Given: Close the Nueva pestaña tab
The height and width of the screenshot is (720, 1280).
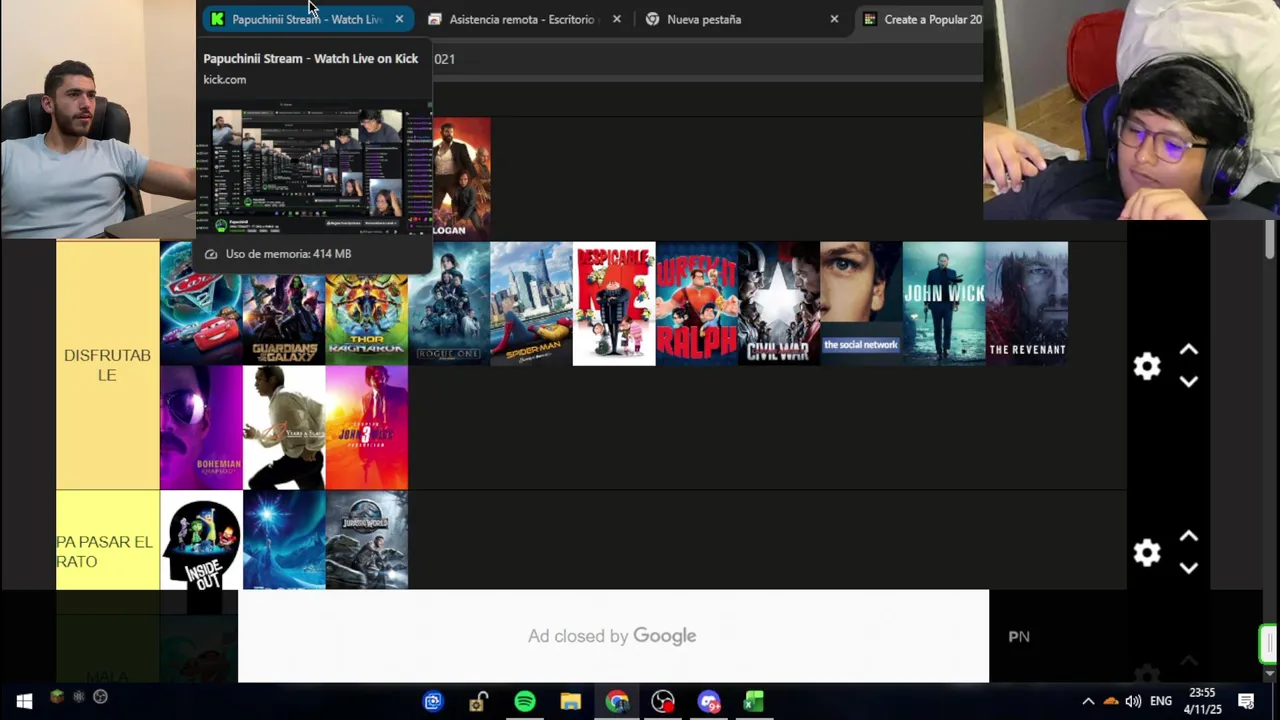Looking at the screenshot, I should (x=834, y=19).
